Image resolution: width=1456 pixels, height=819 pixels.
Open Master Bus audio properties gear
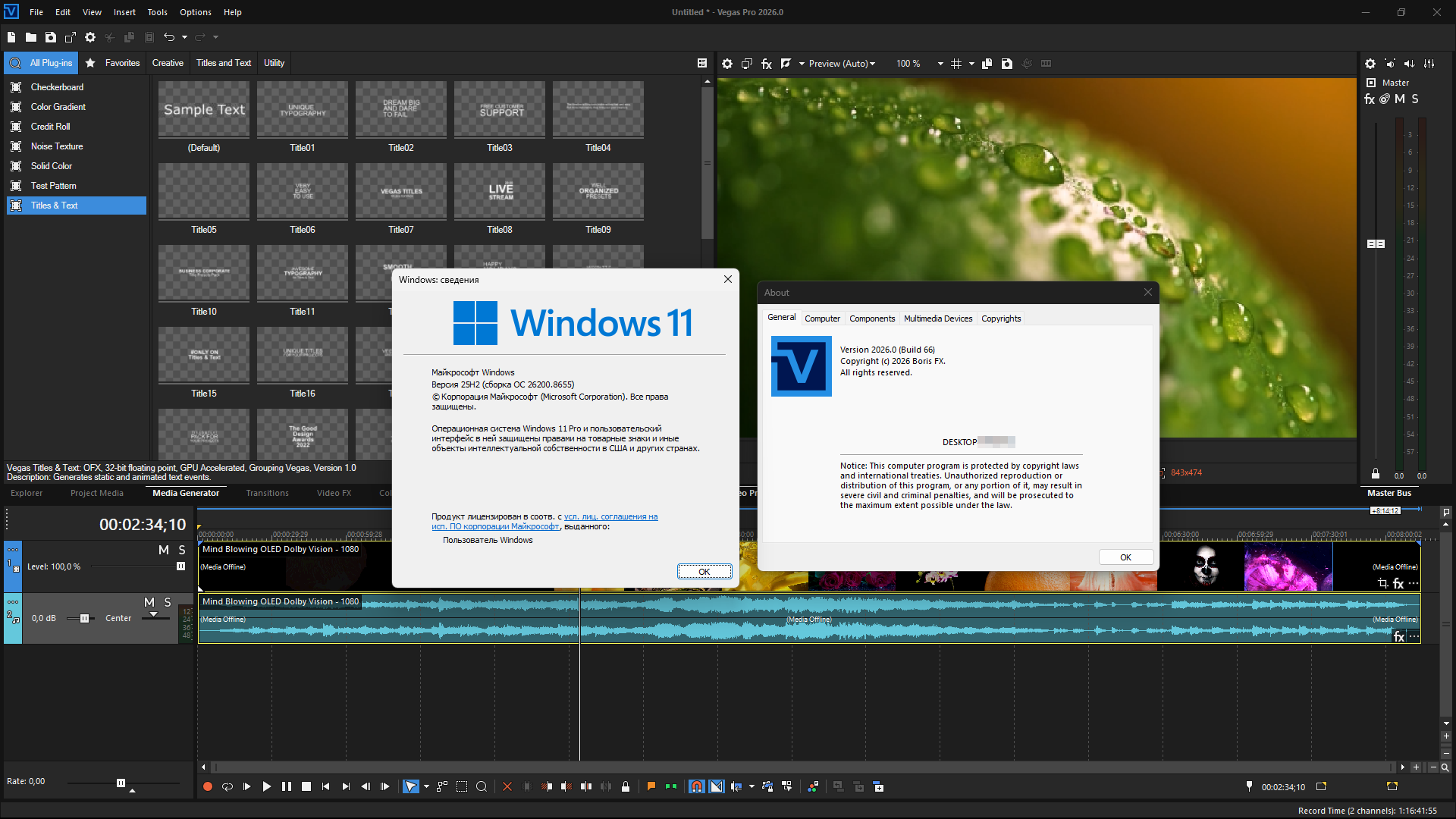[1370, 64]
